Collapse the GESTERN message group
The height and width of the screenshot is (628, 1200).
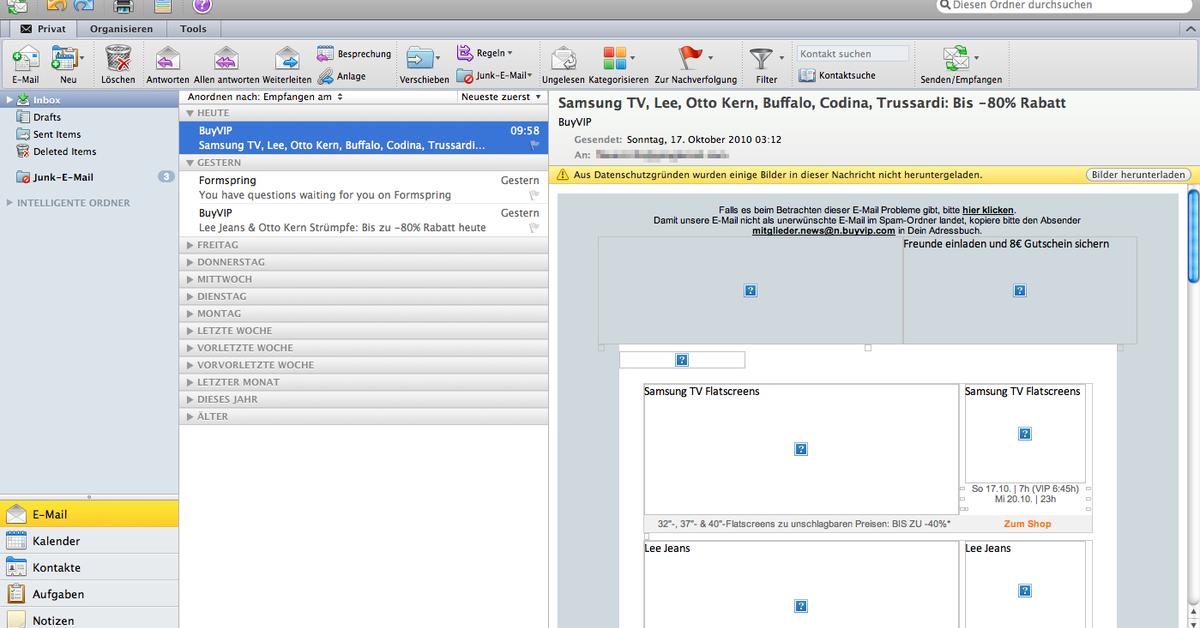190,162
